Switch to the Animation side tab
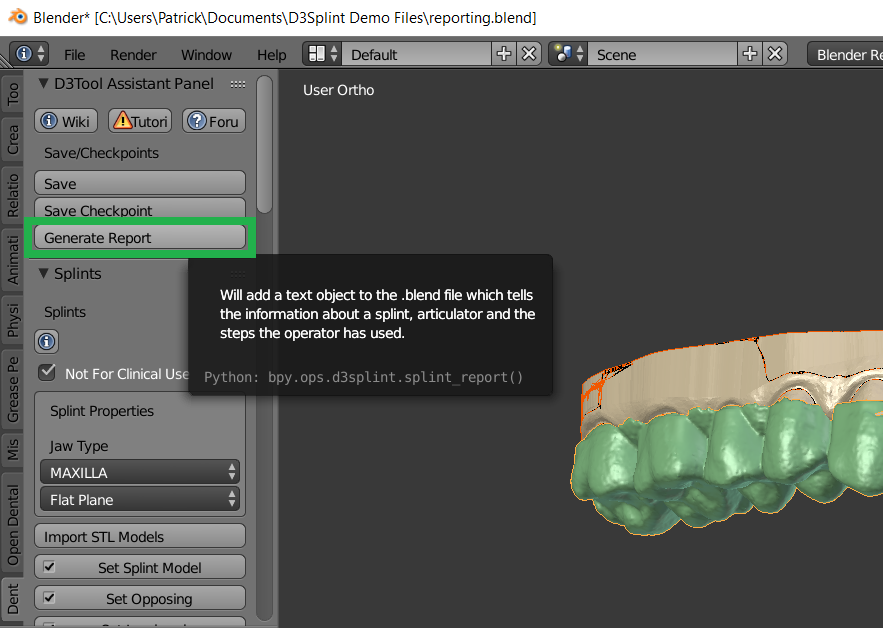 (12, 260)
